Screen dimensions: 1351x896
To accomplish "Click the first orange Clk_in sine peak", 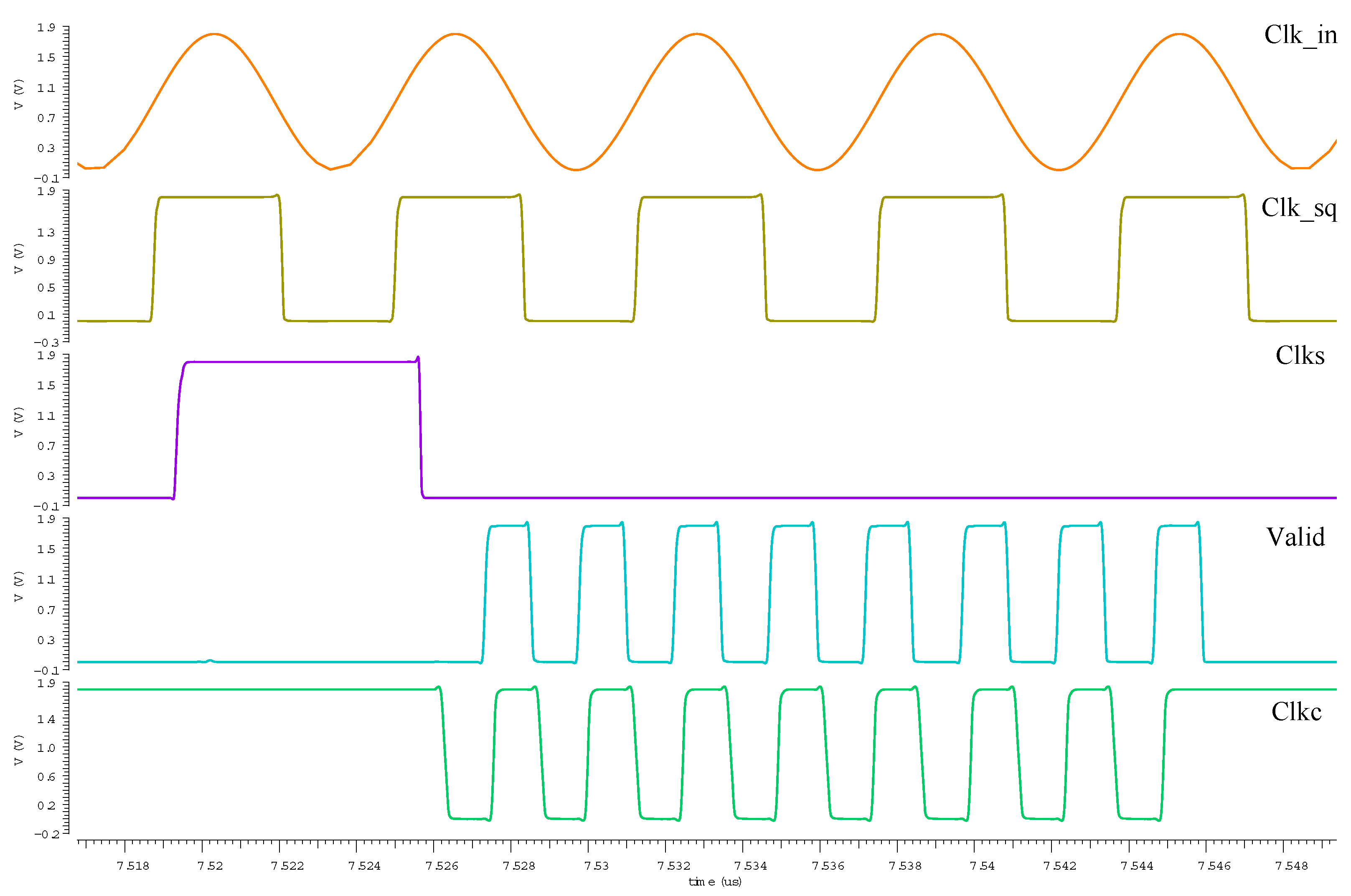I will (214, 34).
